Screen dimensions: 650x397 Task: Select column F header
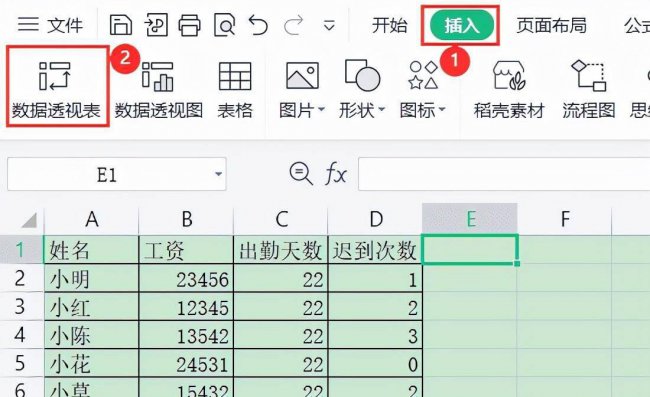(x=565, y=219)
